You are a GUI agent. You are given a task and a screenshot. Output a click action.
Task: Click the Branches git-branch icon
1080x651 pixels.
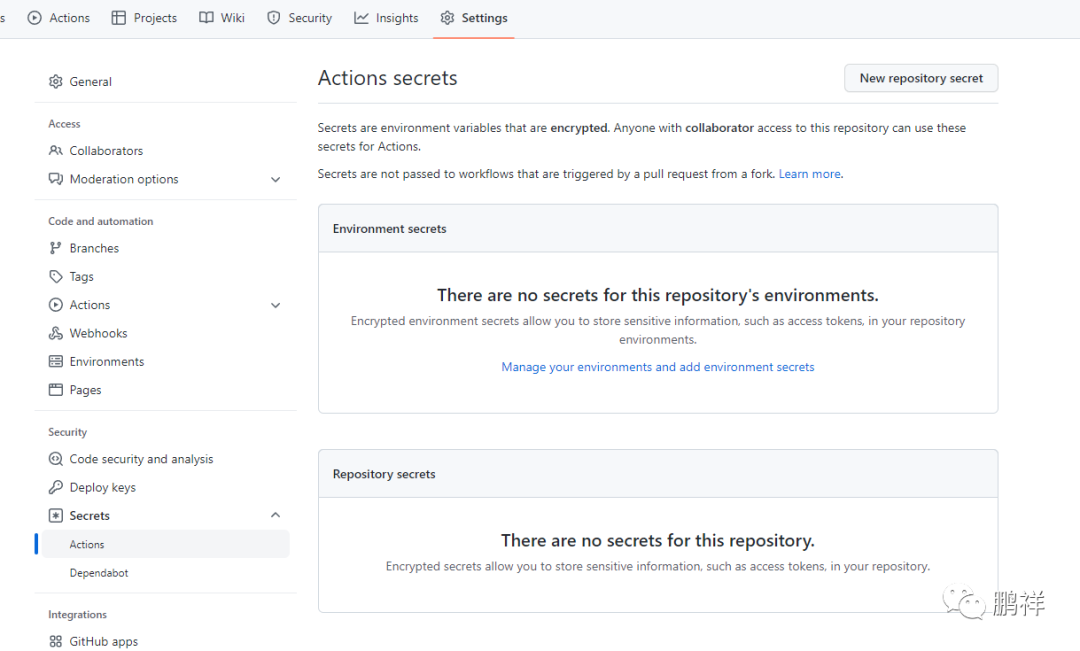click(56, 248)
